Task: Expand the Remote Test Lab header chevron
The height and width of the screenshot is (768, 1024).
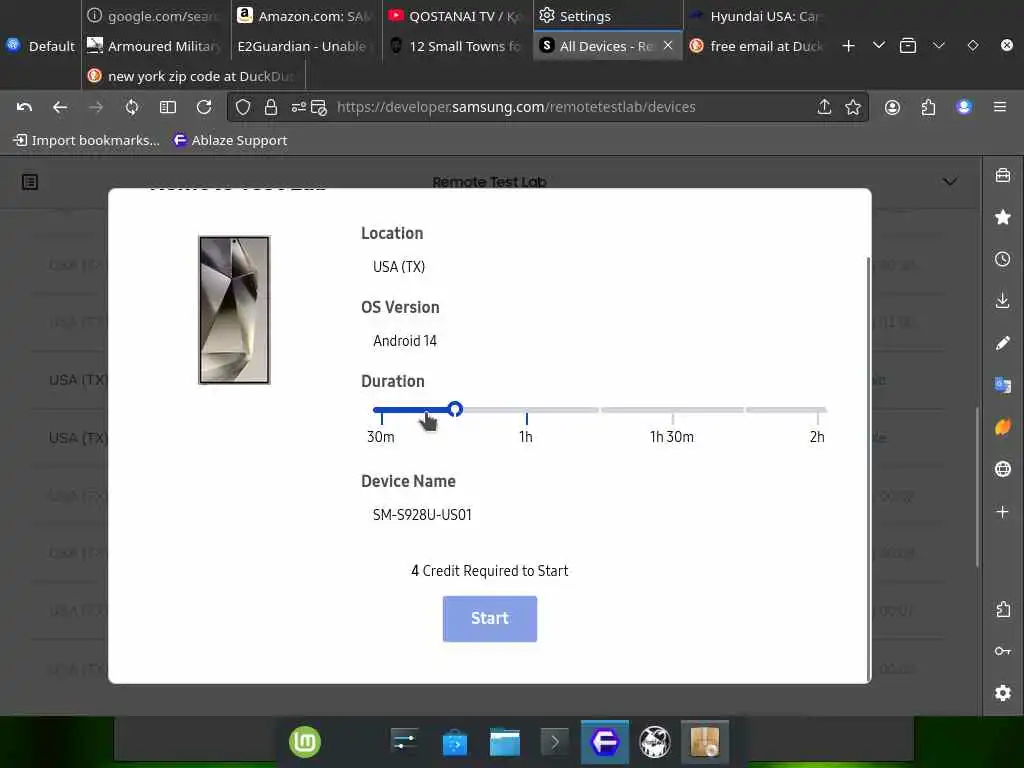Action: (x=950, y=182)
